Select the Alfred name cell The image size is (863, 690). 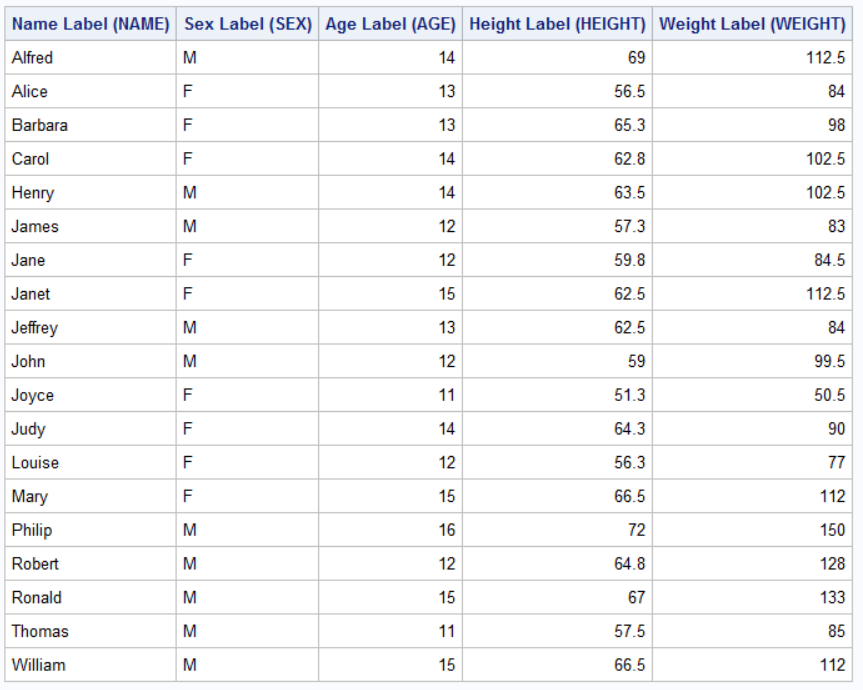pyautogui.click(x=33, y=58)
